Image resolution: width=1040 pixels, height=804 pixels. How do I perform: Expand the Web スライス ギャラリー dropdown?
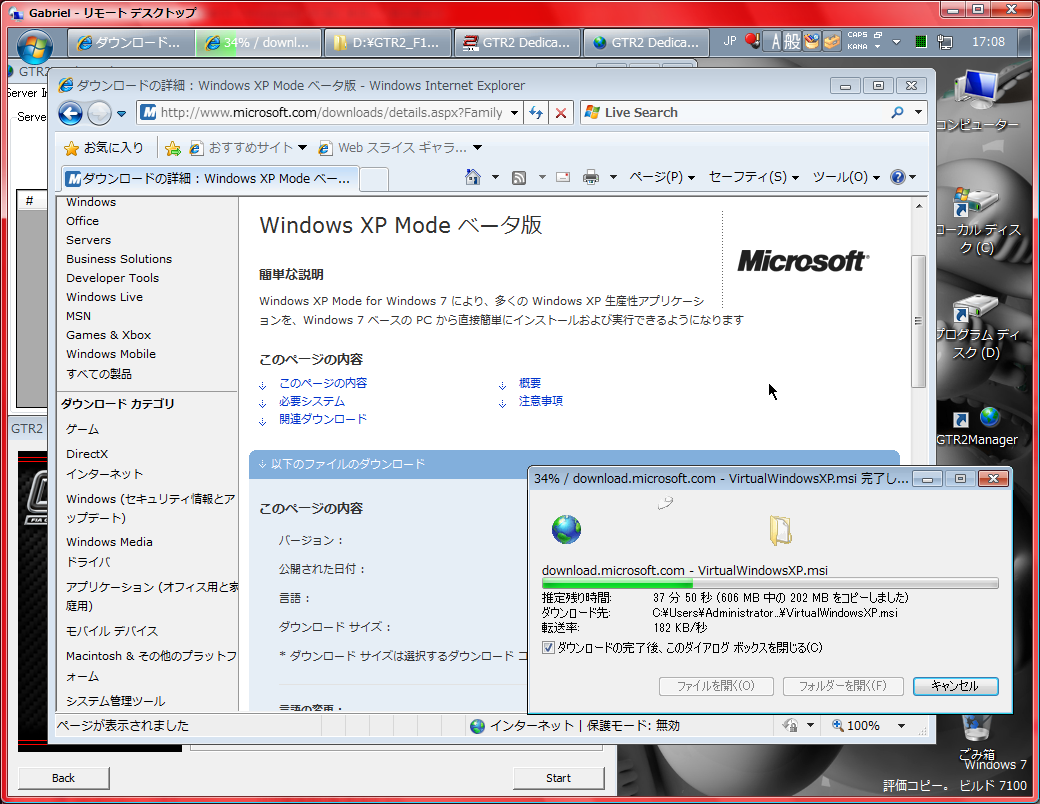pos(478,147)
